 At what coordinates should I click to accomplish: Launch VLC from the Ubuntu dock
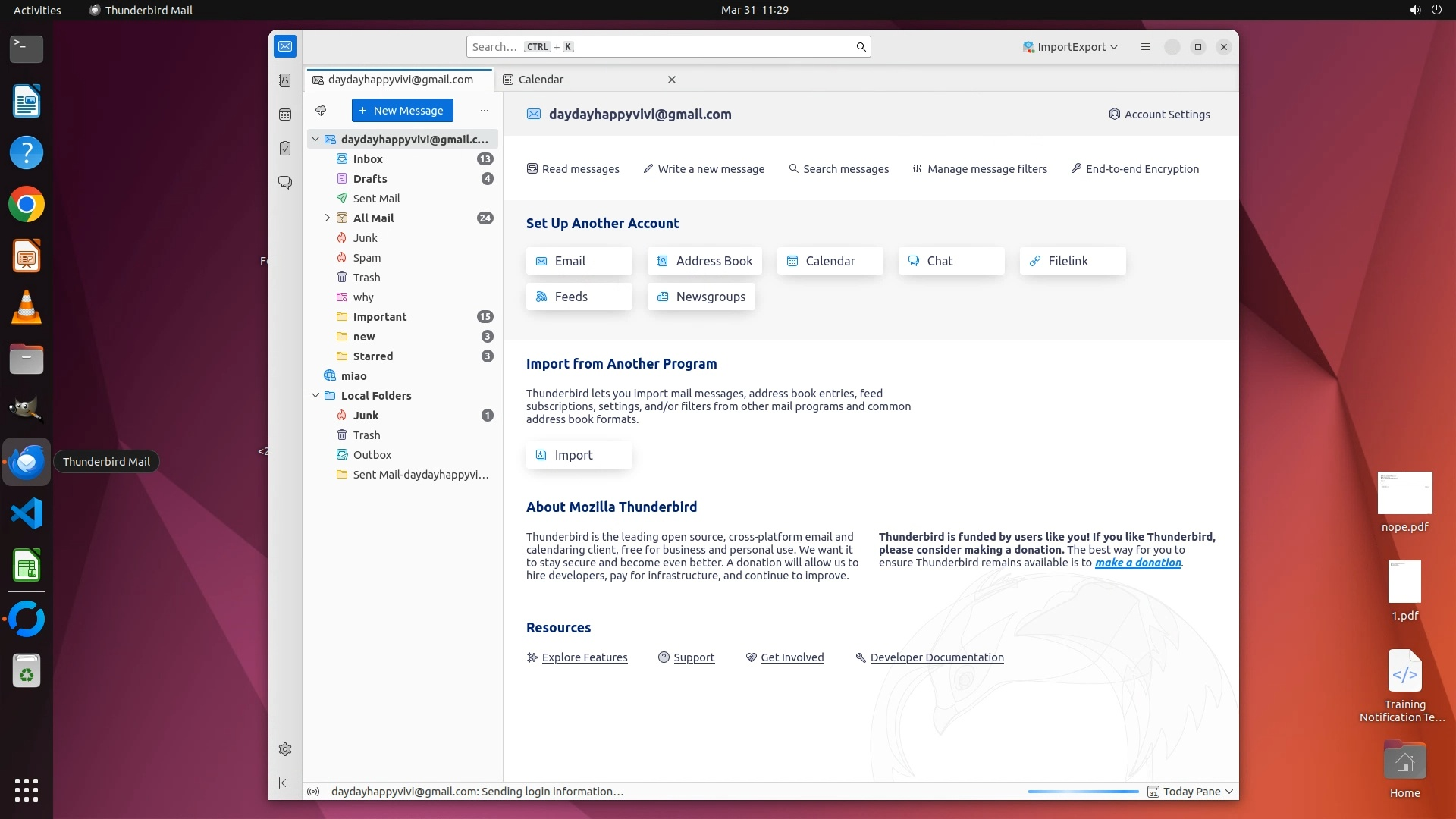click(x=27, y=308)
